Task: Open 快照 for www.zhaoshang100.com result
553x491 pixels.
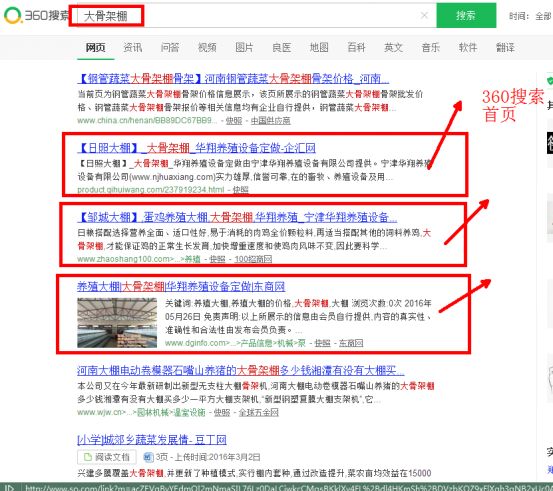Action: coord(217,259)
